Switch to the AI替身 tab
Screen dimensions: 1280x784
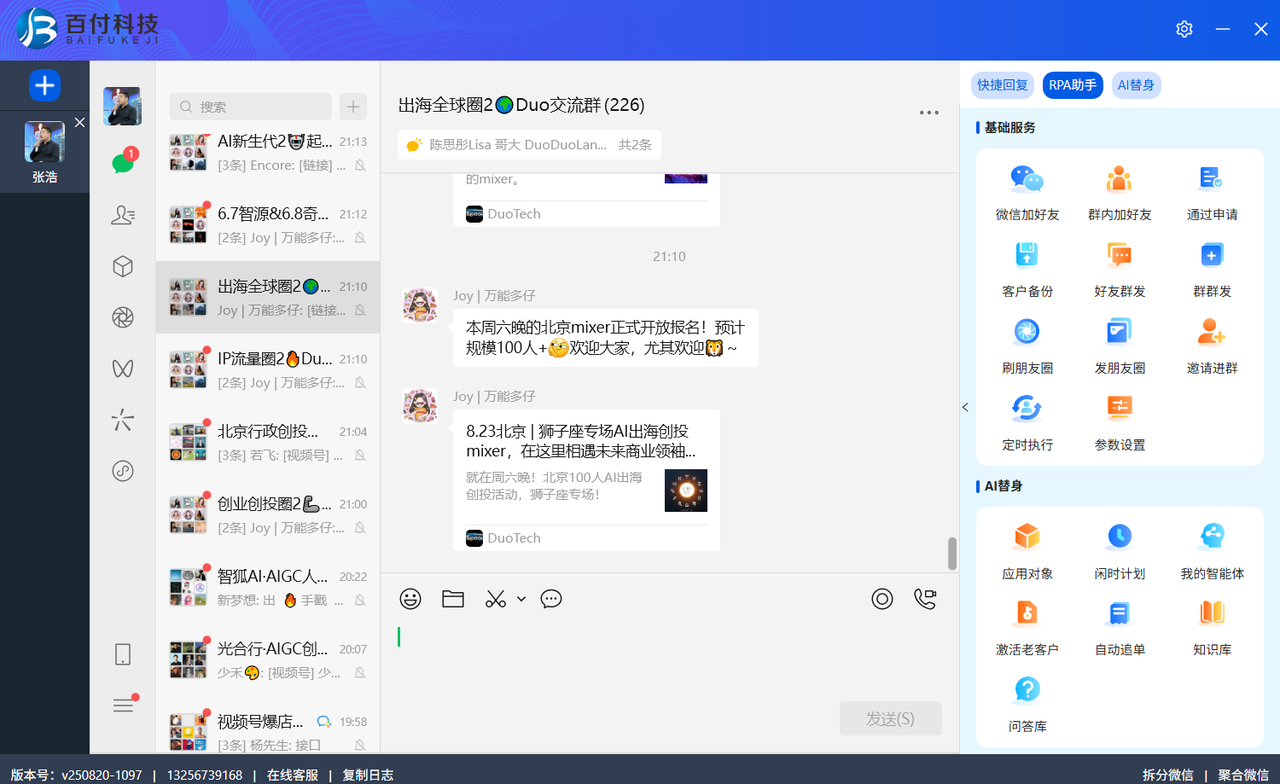pos(1136,85)
